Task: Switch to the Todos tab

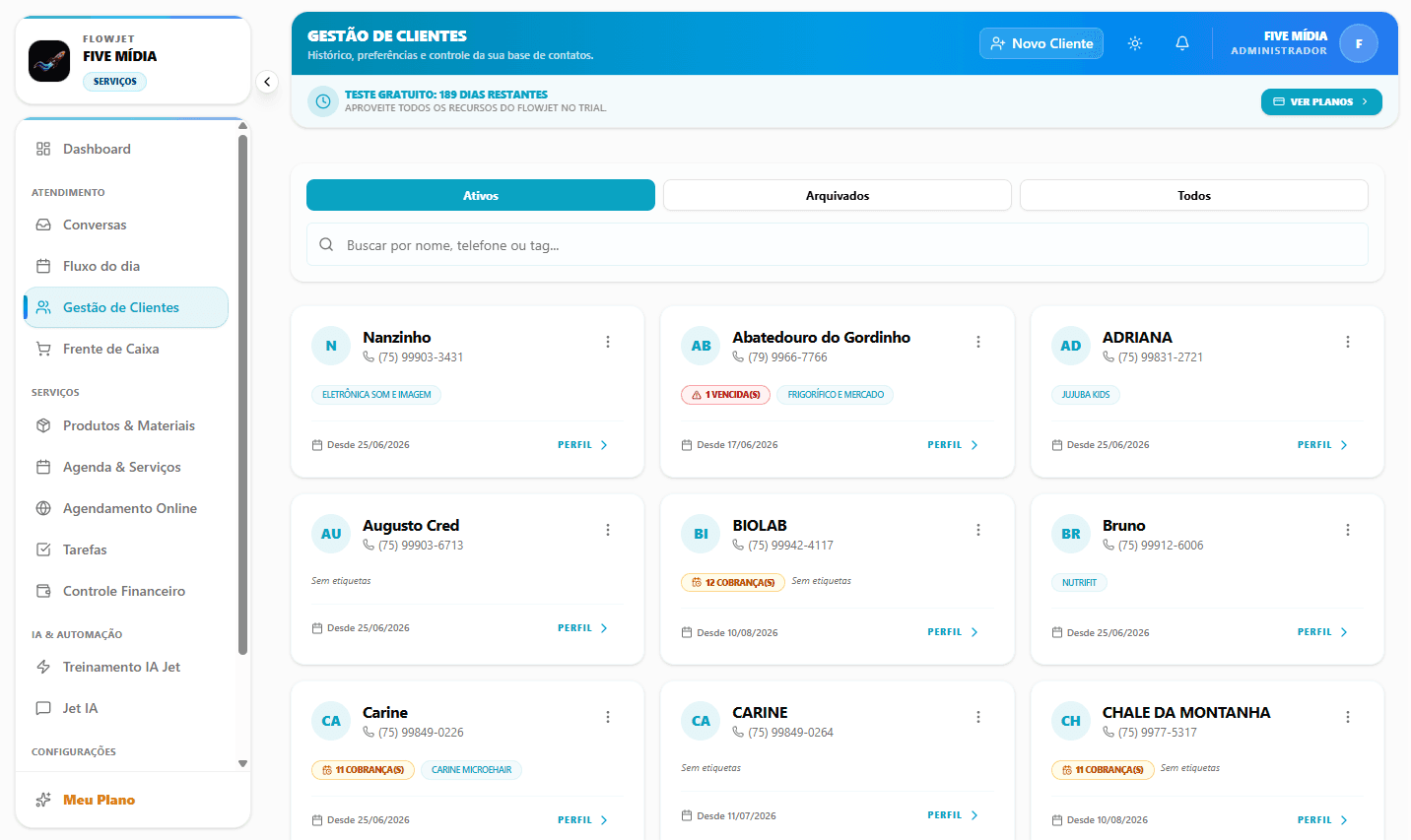Action: (1194, 195)
